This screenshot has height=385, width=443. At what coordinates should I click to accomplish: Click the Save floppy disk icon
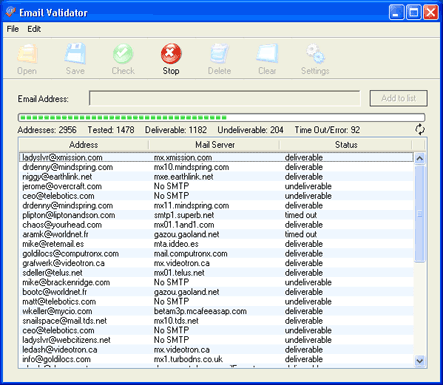point(75,53)
